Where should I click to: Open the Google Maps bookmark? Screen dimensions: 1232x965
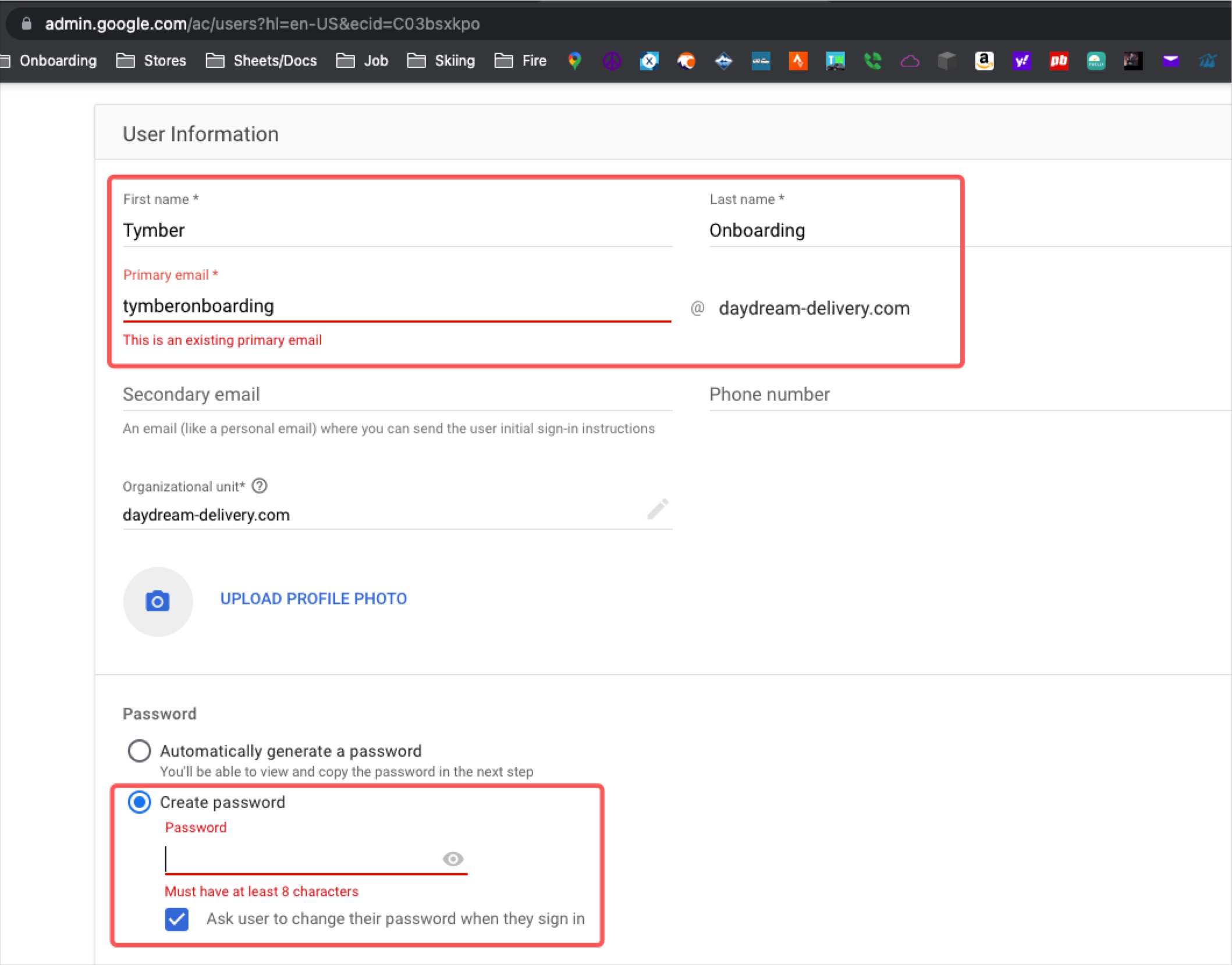(x=574, y=61)
